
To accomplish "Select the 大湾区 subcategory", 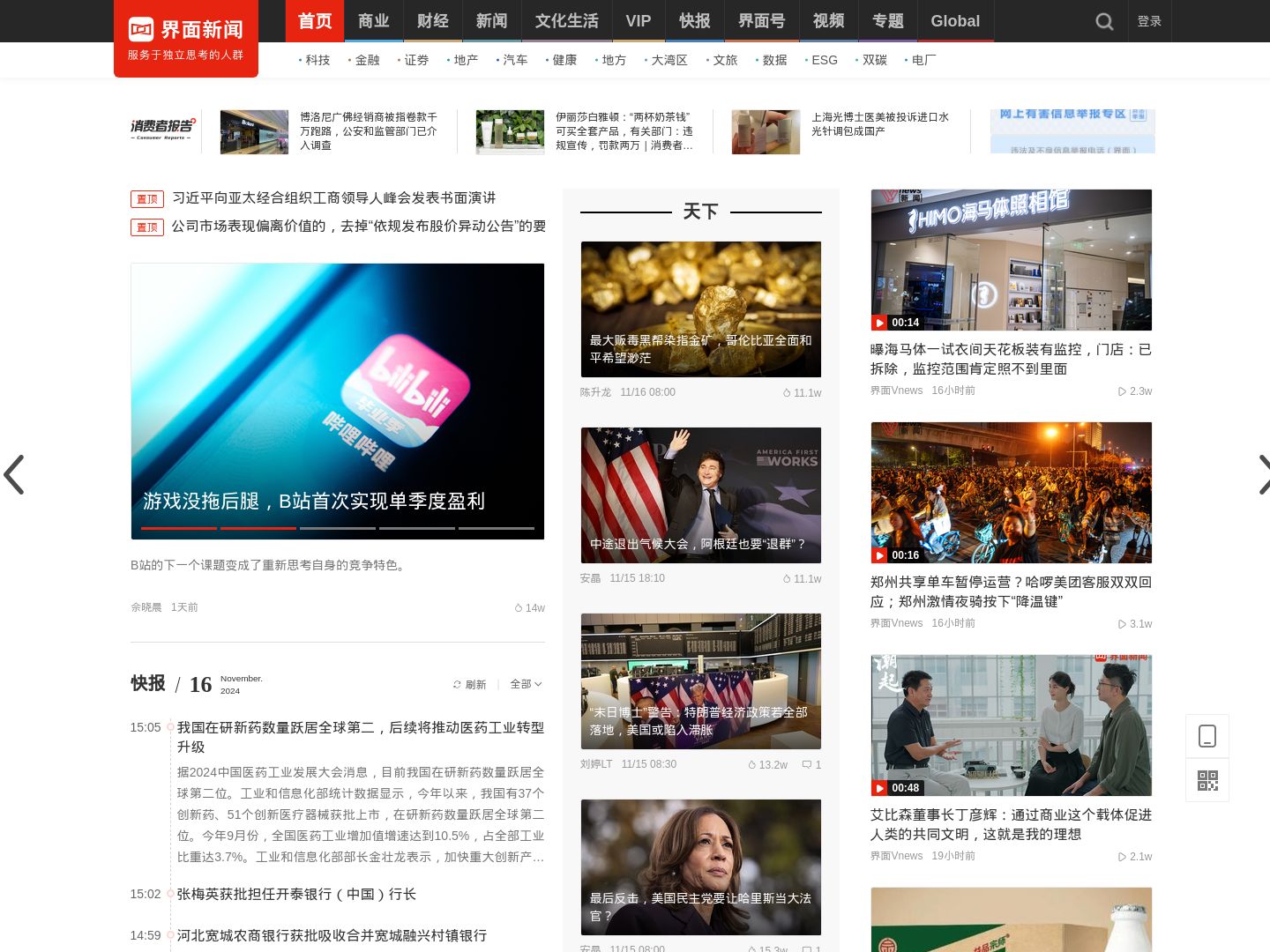I will click(669, 60).
